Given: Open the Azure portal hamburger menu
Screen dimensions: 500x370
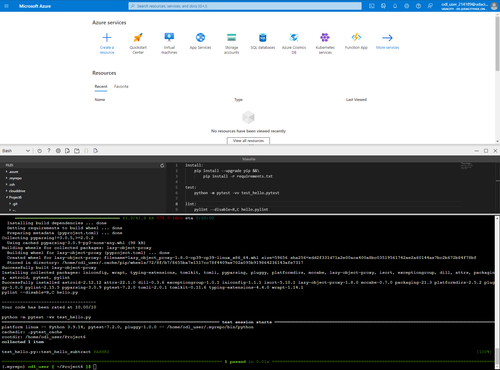Looking at the screenshot, I should 6,6.
